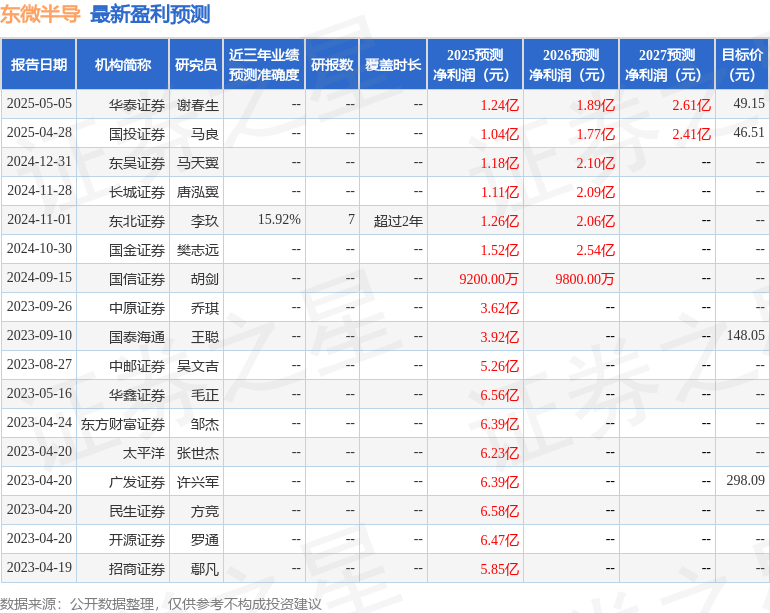Select the 近三年业绩预测准确度 column header
Image resolution: width=770 pixels, height=613 pixels.
pos(264,64)
